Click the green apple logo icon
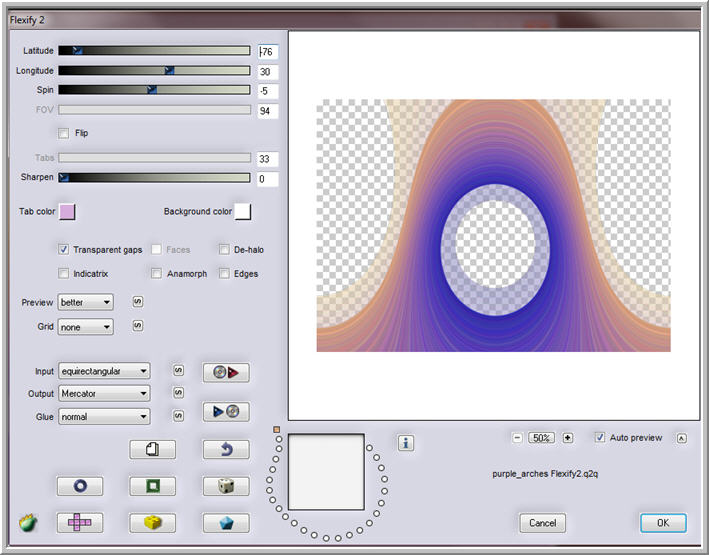Screen dimensions: 709x555 click(x=28, y=522)
